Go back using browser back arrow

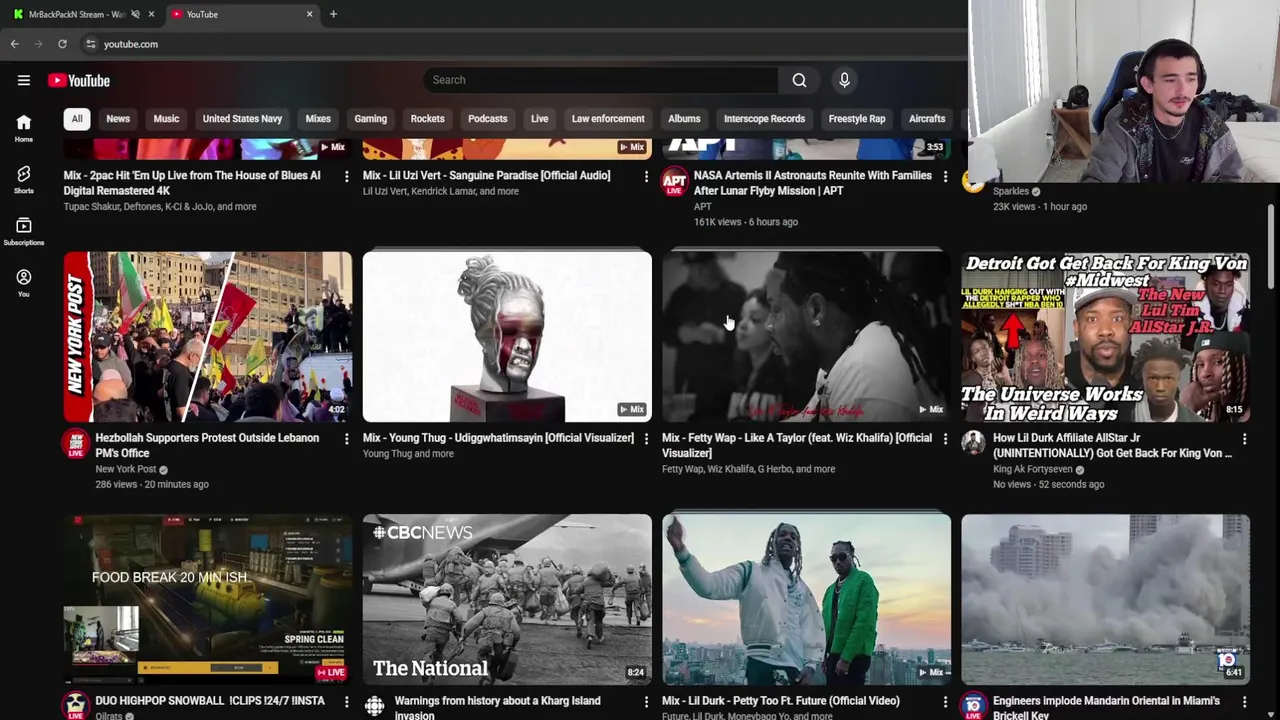click(14, 44)
